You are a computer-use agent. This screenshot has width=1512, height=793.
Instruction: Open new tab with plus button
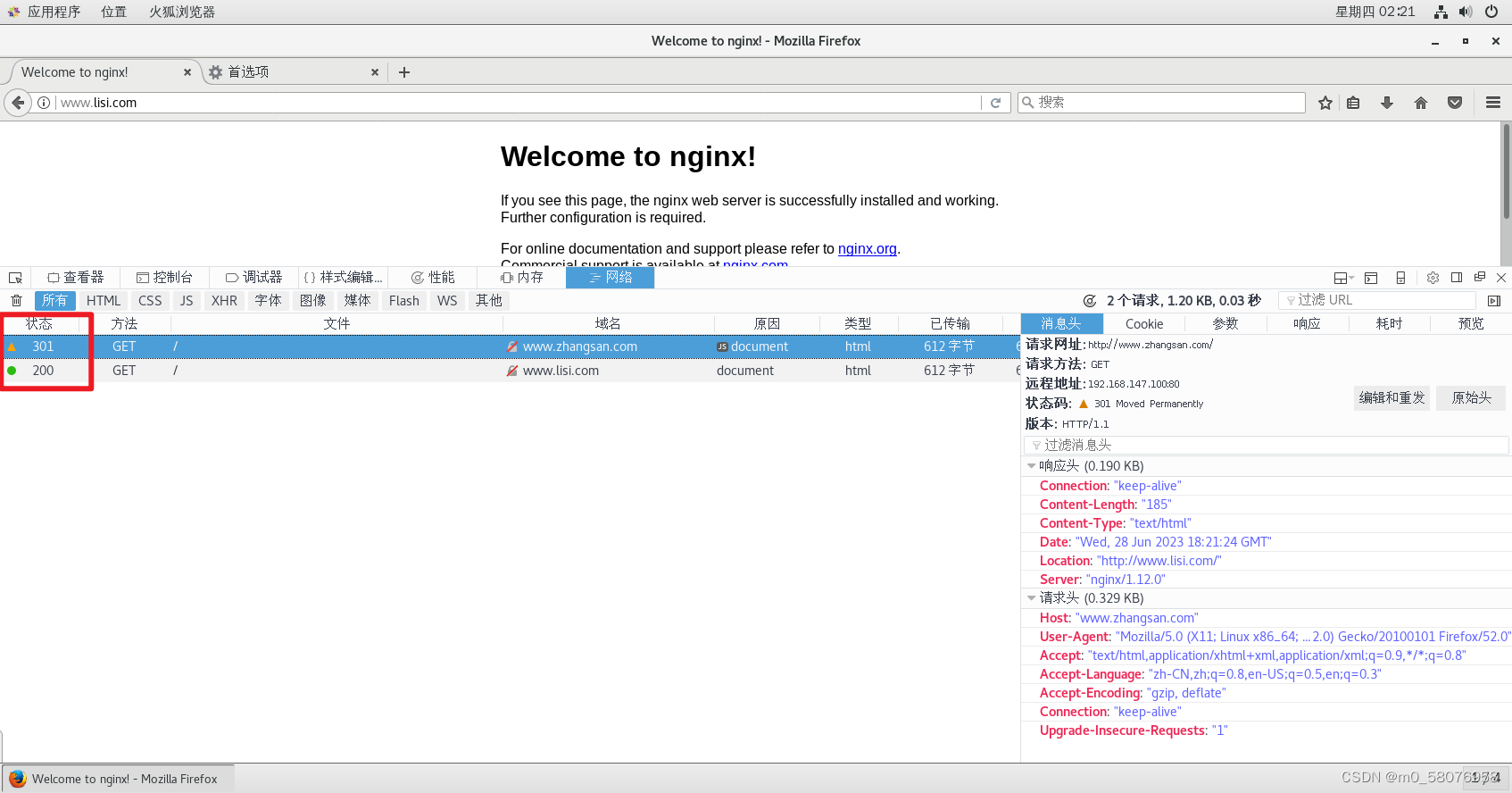[x=404, y=72]
